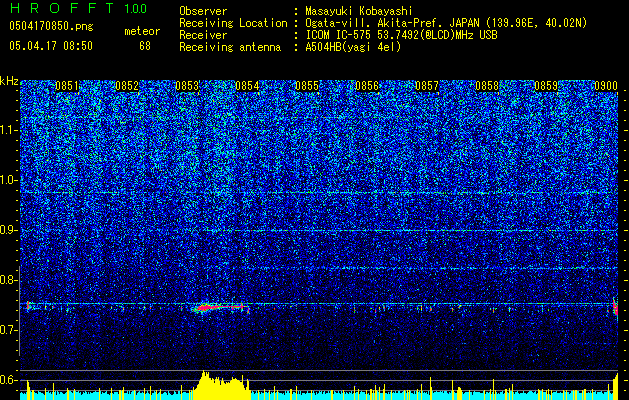Click the 0.9 frequency axis label
Image resolution: width=629 pixels, height=400 pixels.
(x=8, y=230)
